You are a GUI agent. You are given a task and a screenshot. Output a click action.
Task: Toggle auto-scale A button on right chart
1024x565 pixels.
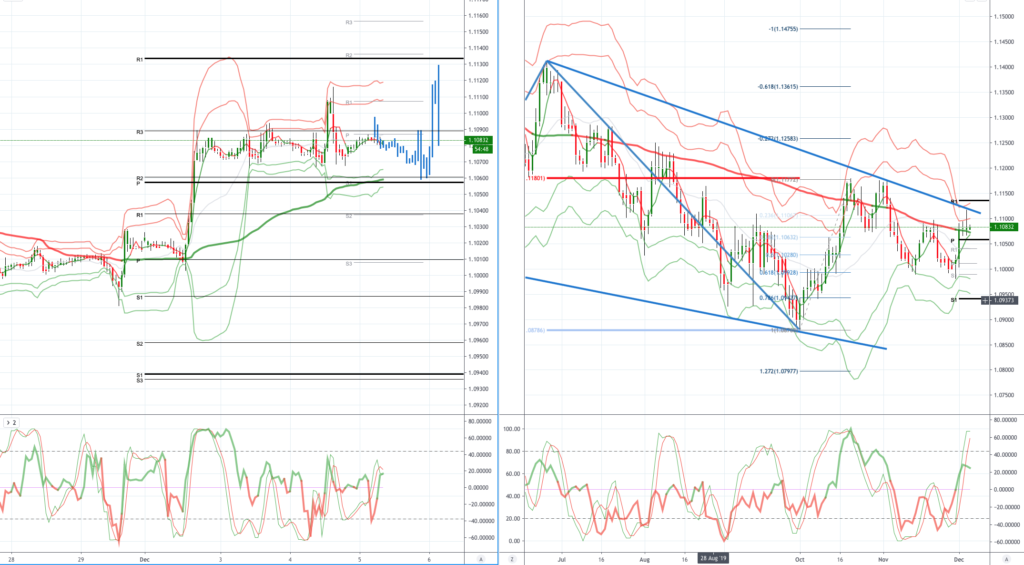coord(1006,559)
